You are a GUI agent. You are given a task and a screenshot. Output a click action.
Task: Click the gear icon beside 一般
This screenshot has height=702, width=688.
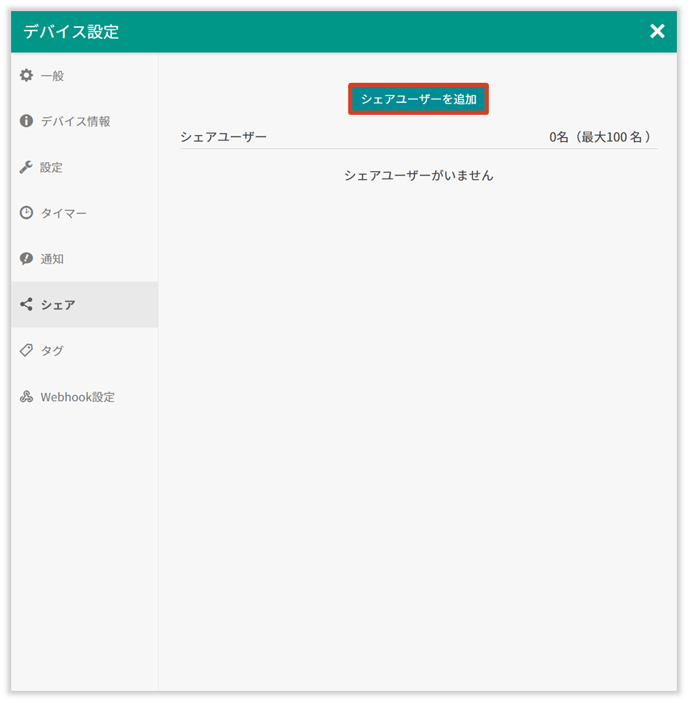(x=27, y=75)
